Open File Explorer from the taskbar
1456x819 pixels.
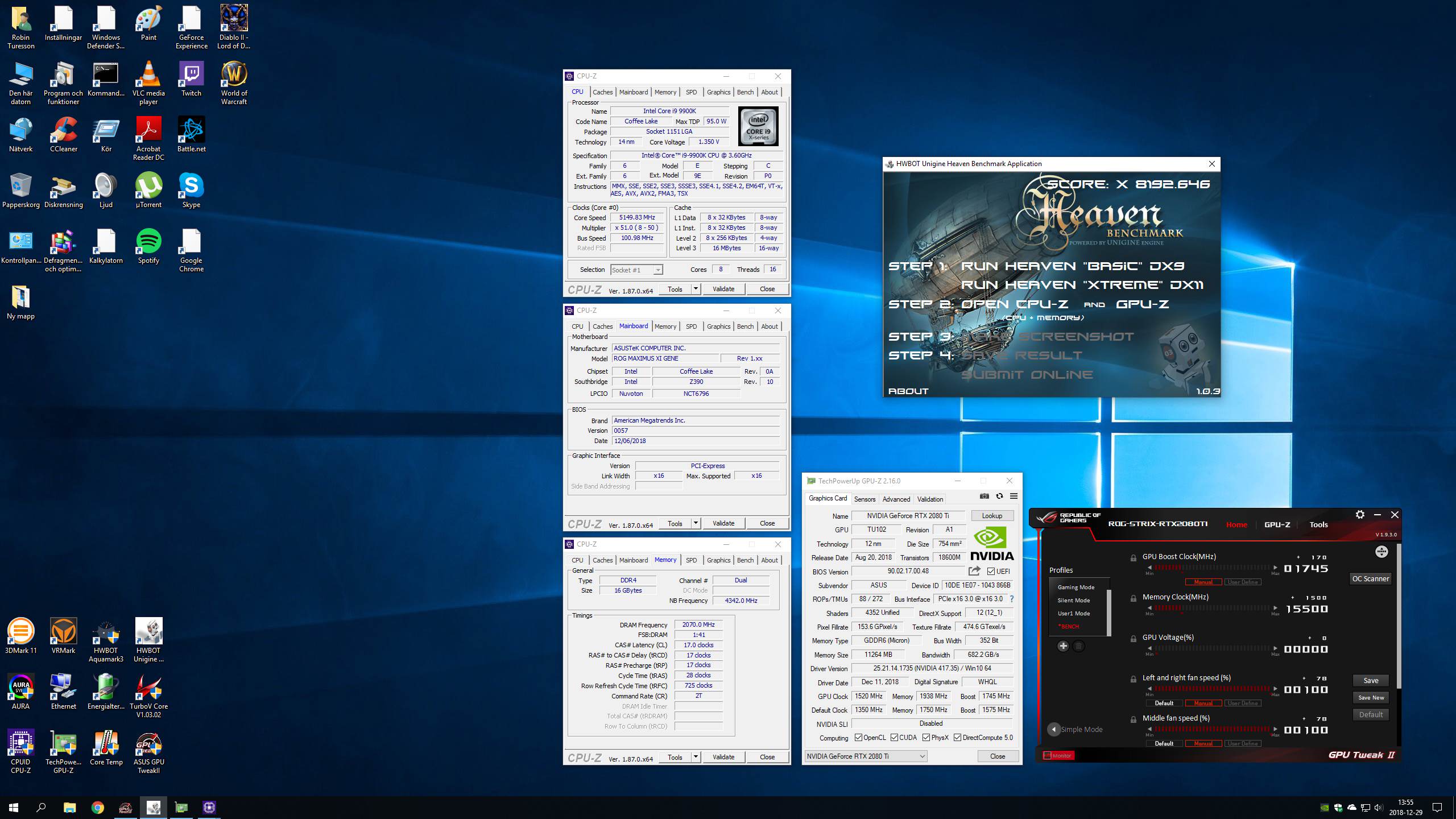(69, 807)
